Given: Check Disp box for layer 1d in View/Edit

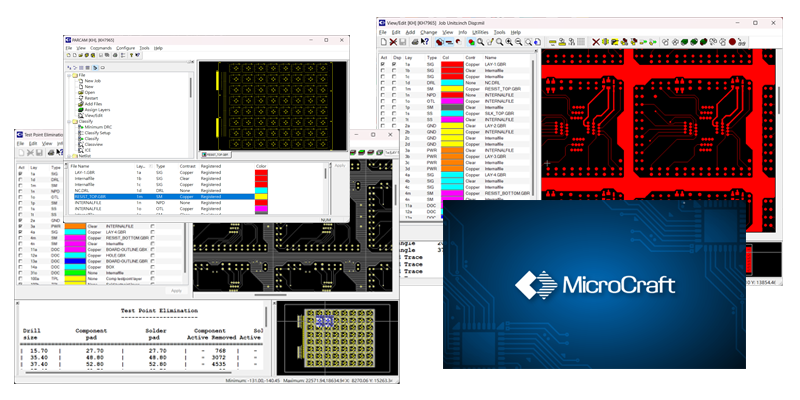Looking at the screenshot, I should pos(393,83).
